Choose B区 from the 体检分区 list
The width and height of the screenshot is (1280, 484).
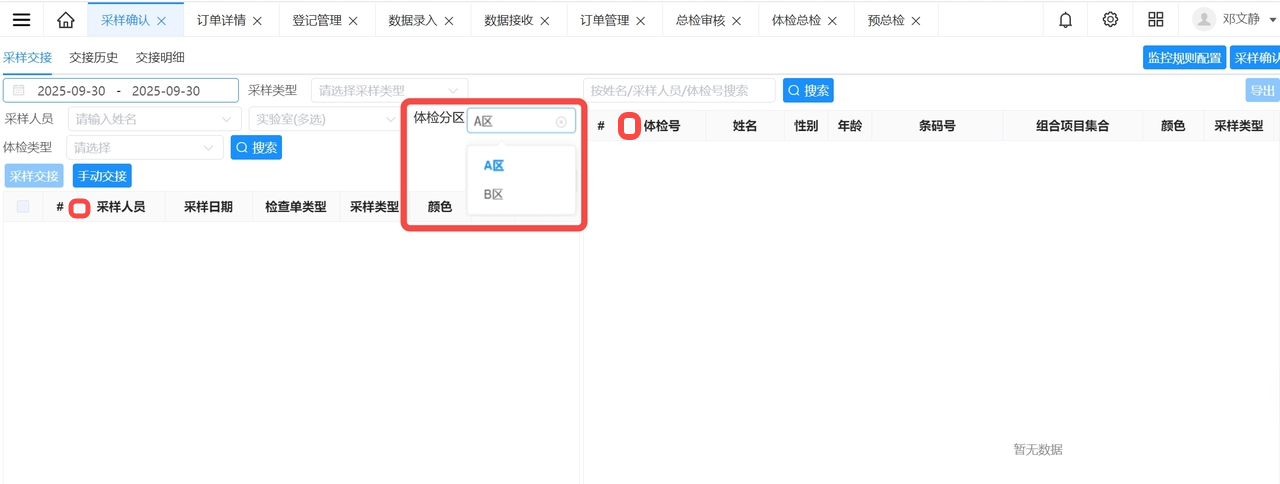click(x=493, y=195)
